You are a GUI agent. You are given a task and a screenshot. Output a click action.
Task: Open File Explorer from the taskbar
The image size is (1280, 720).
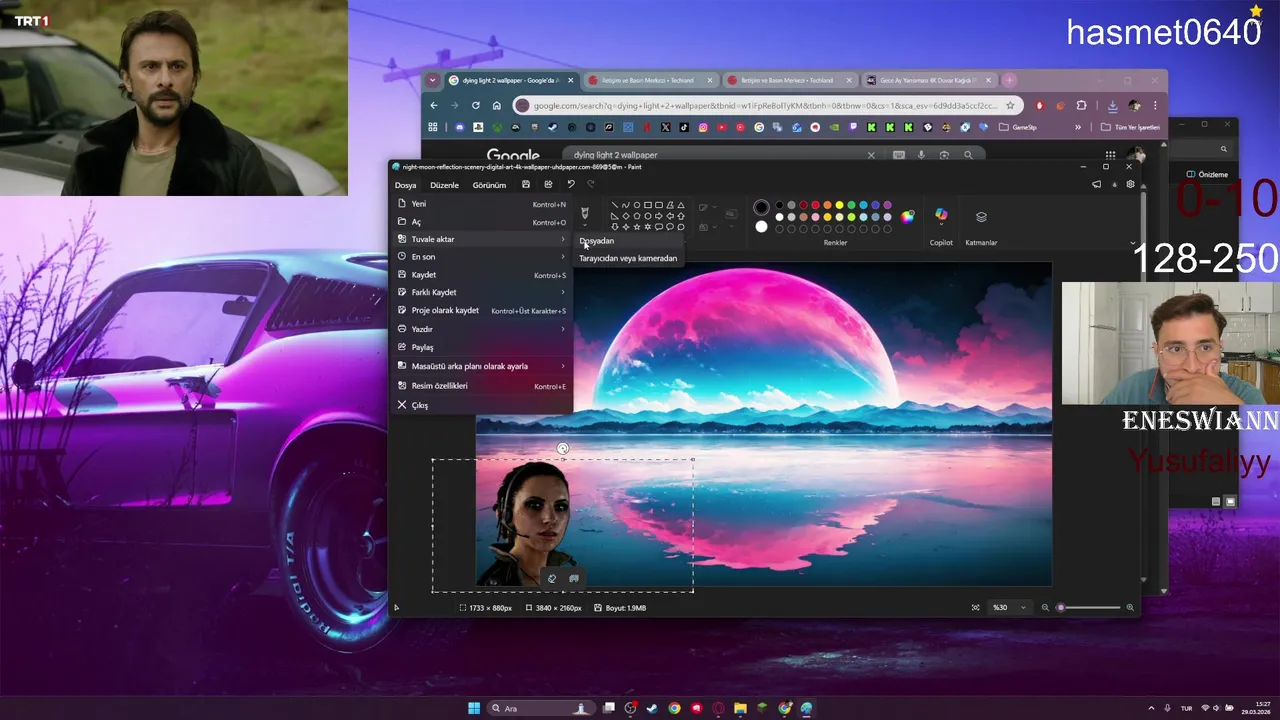(x=740, y=708)
